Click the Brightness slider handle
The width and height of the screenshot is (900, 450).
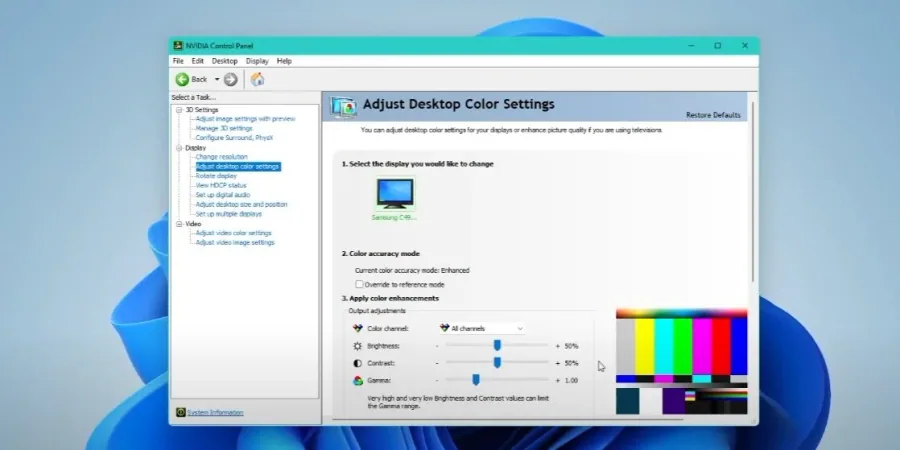(497, 346)
